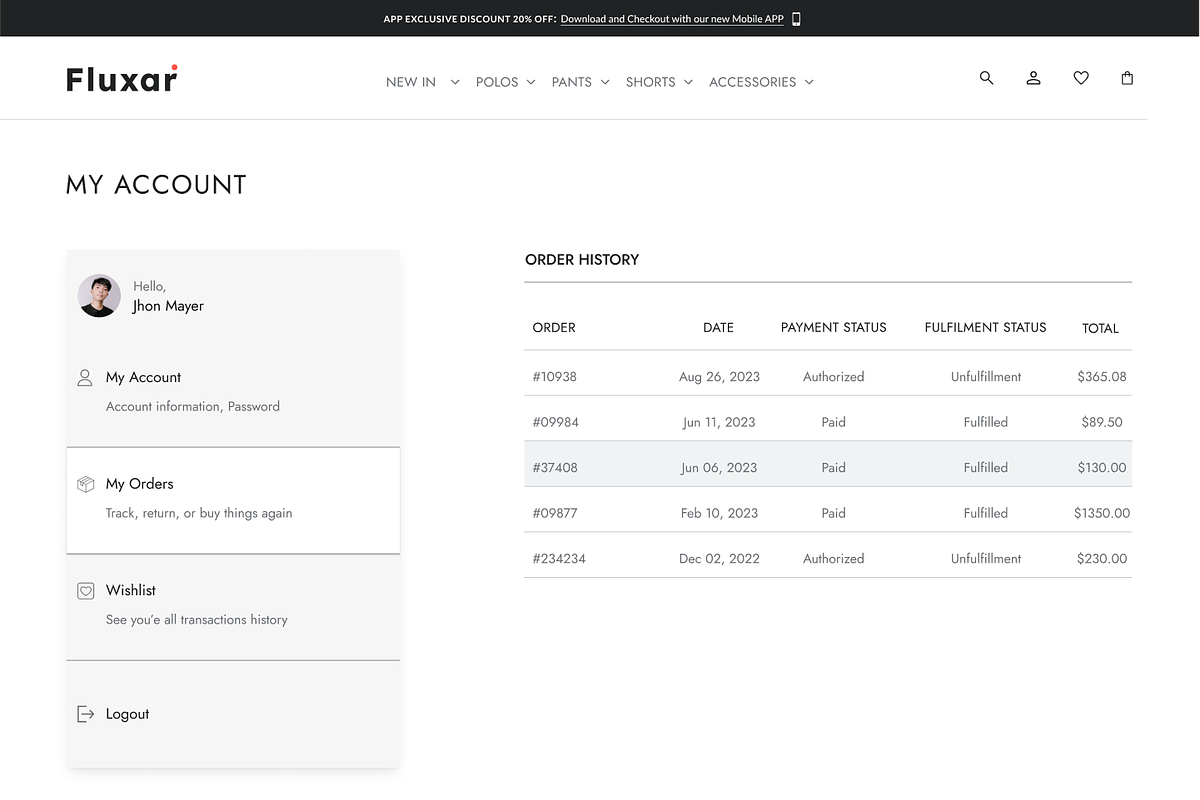Open the search icon in the header
Viewport: 1200px width, 800px height.
coord(986,78)
